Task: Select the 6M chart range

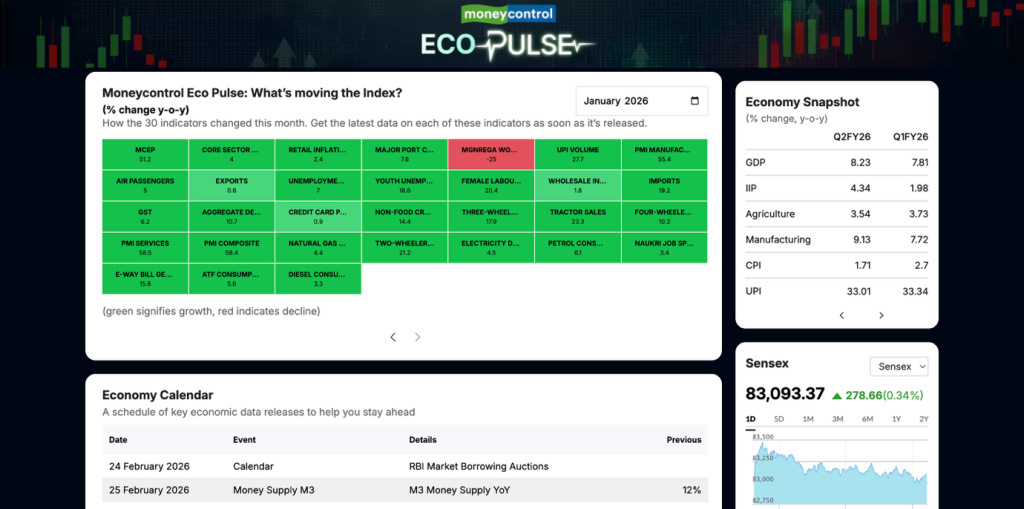Action: coord(867,419)
